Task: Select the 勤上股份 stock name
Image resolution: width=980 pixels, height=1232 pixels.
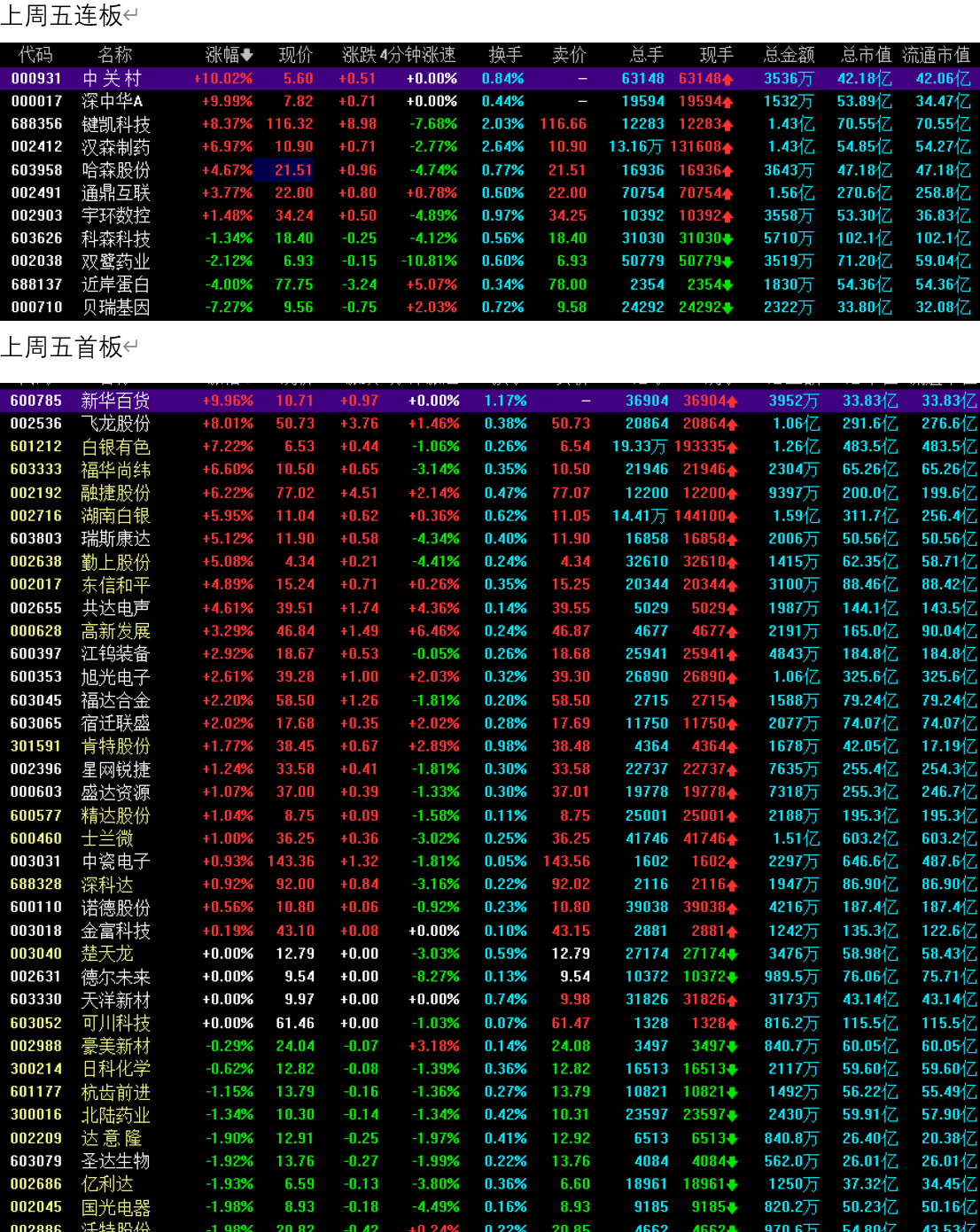Action: [x=116, y=562]
